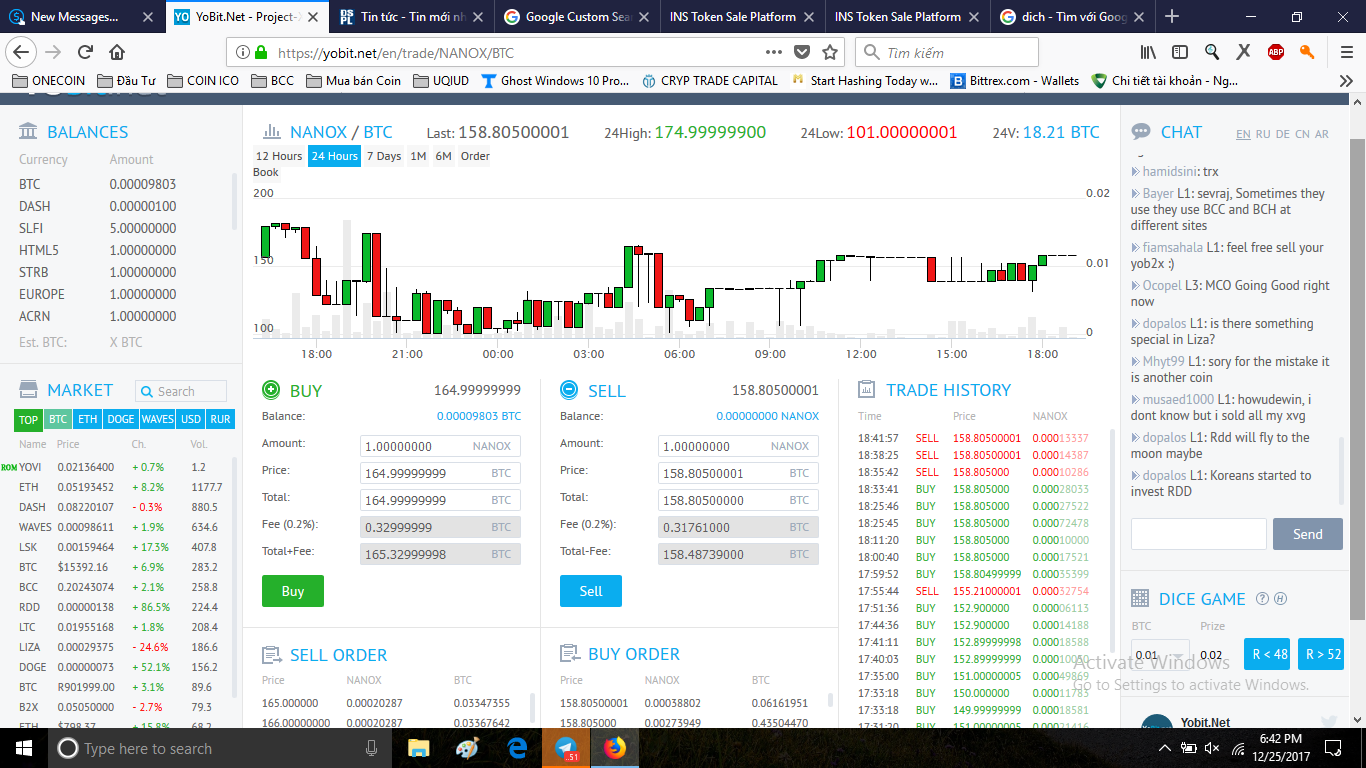Click the chart icon next to NANOX / BTC

(x=271, y=132)
